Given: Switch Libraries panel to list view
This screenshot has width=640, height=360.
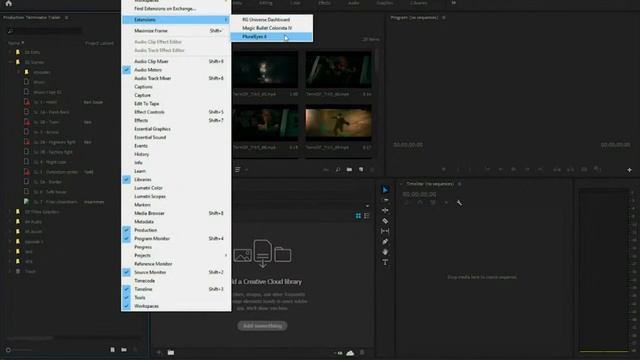Looking at the screenshot, I should click(367, 216).
